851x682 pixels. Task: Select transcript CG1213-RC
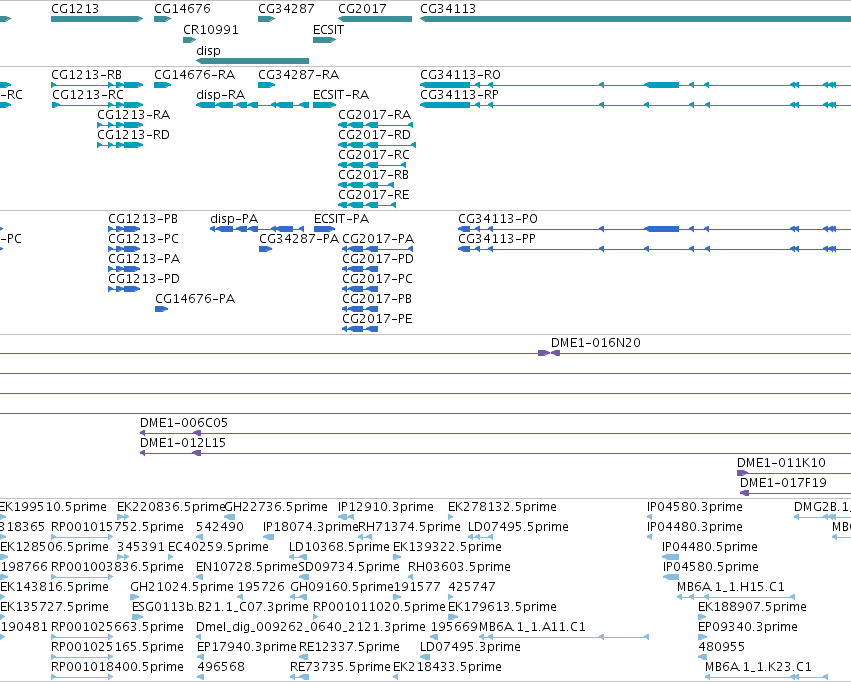[97, 105]
